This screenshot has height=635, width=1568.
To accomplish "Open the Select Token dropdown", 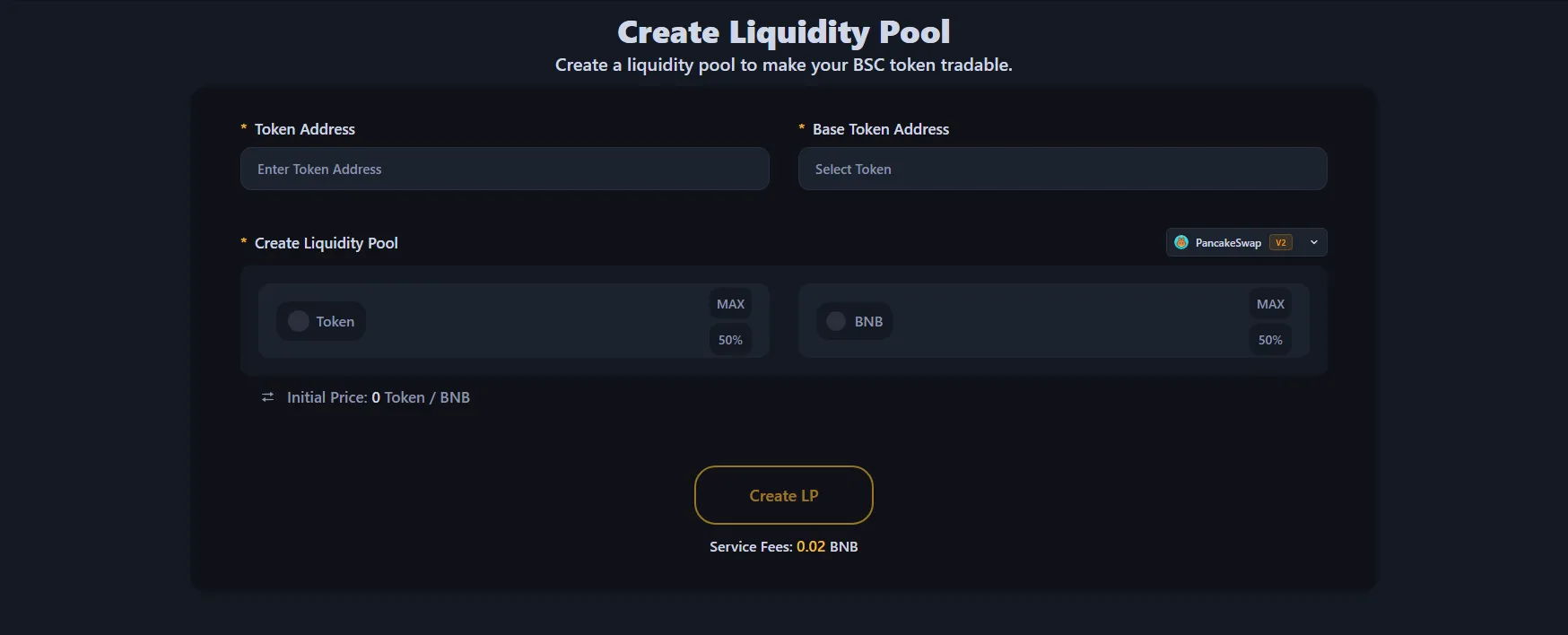I will (1062, 169).
